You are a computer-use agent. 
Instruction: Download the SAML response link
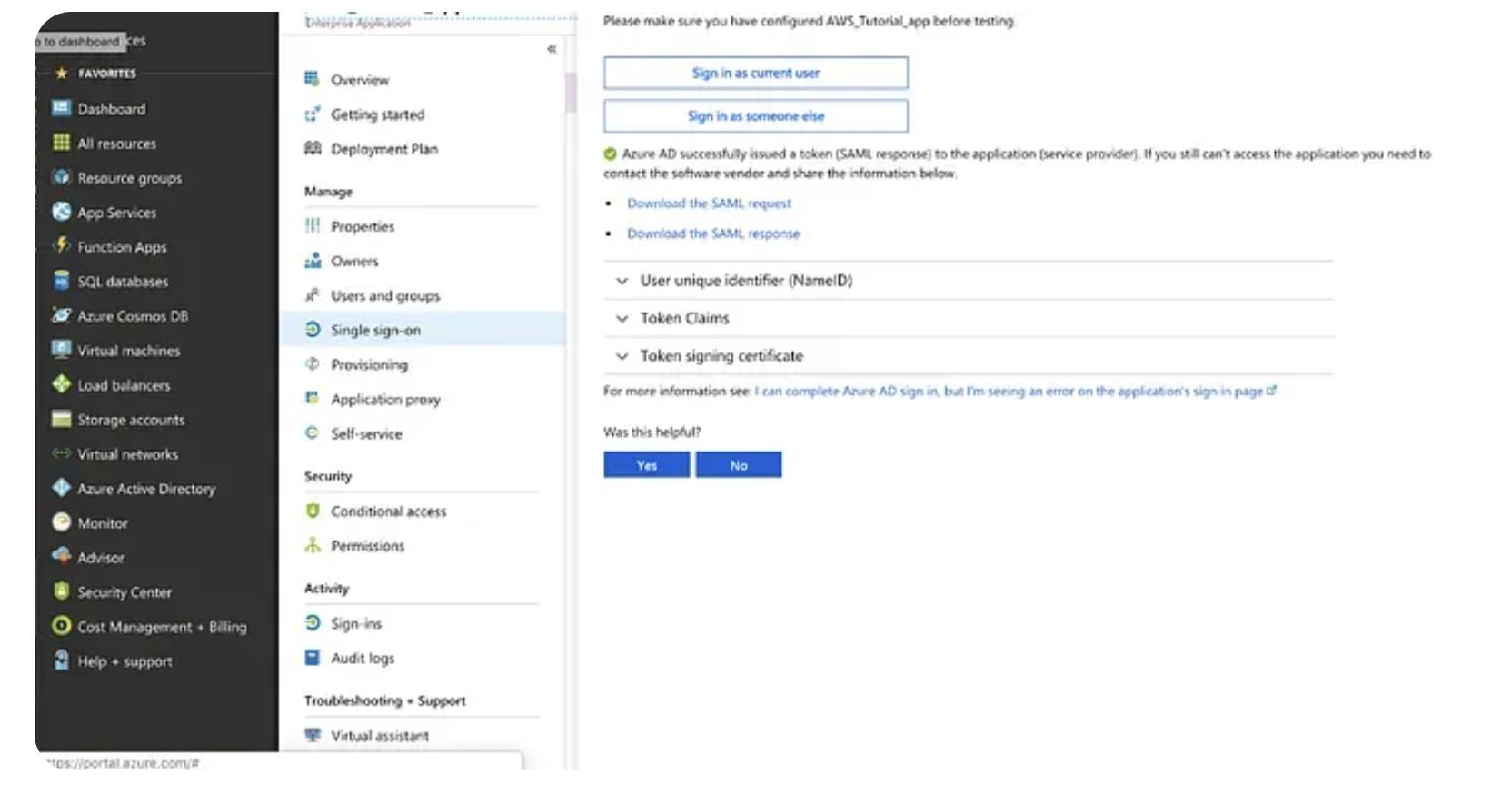(713, 233)
